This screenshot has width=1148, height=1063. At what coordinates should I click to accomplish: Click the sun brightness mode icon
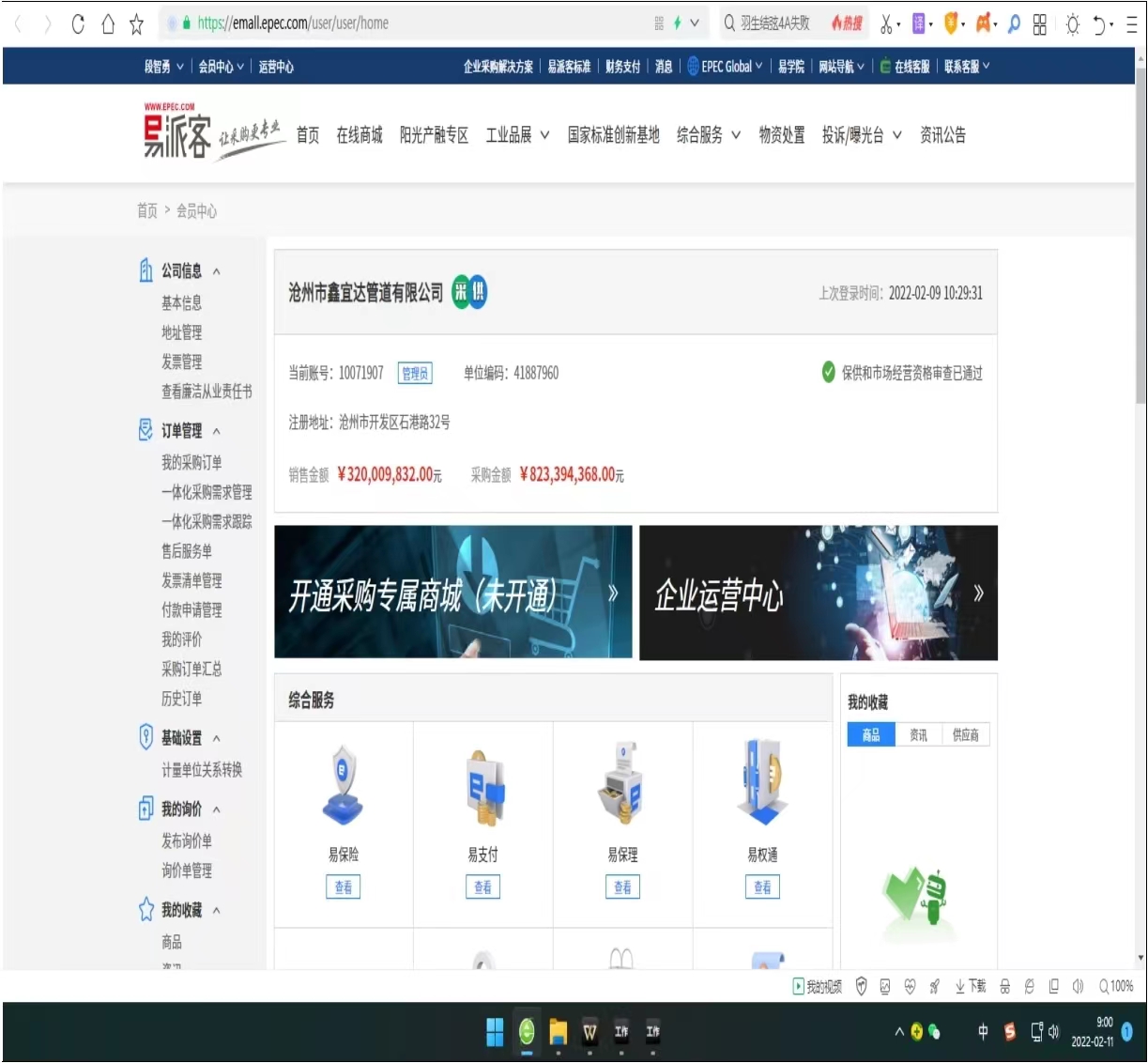pyautogui.click(x=1072, y=24)
